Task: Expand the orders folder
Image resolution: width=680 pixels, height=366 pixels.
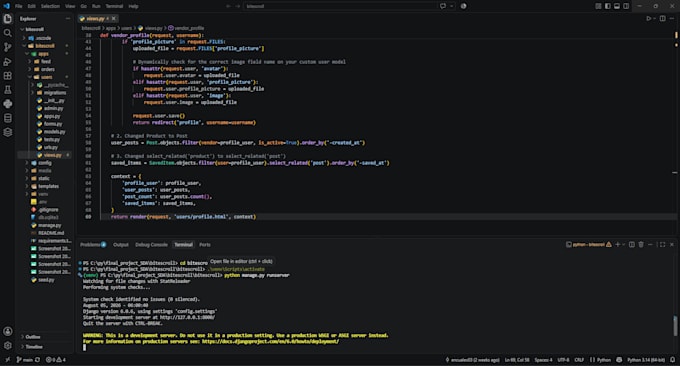Action: pyautogui.click(x=30, y=69)
